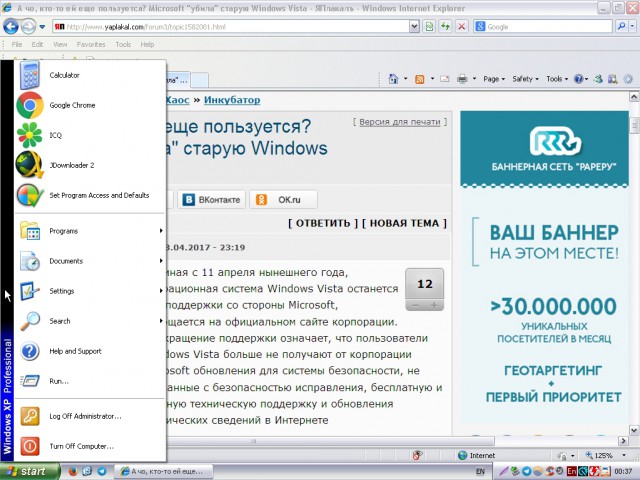Open the Tools dropdown in command bar
The width and height of the screenshot is (640, 480).
557,79
